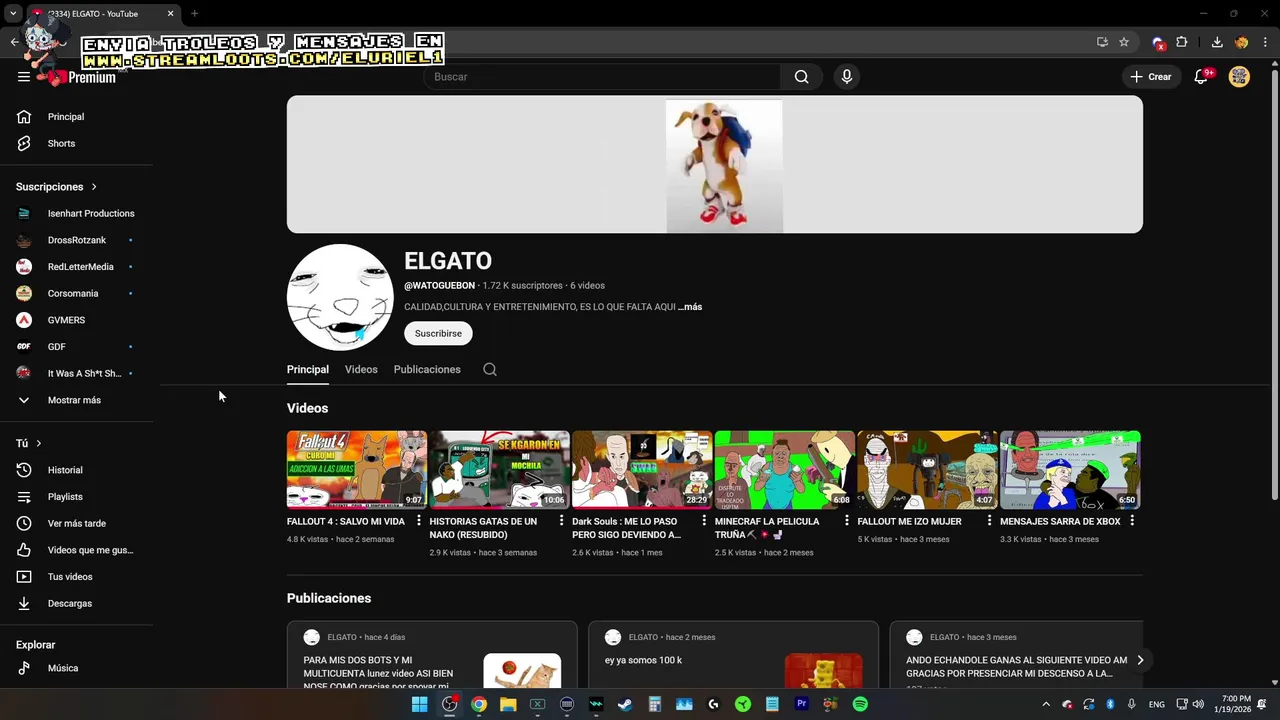
Task: Open the taskbar volume control
Action: coord(1198,704)
